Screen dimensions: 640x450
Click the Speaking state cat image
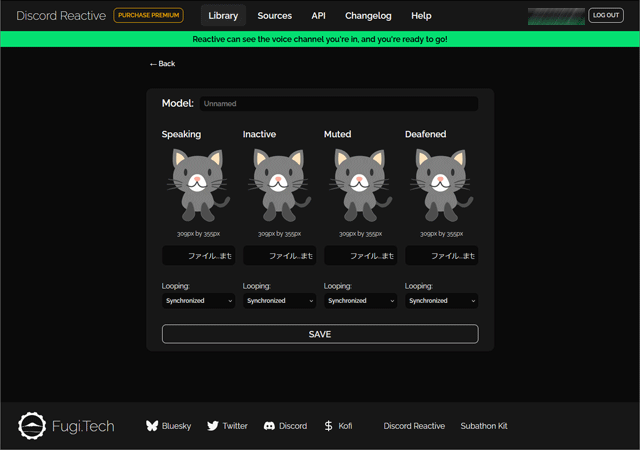198,185
